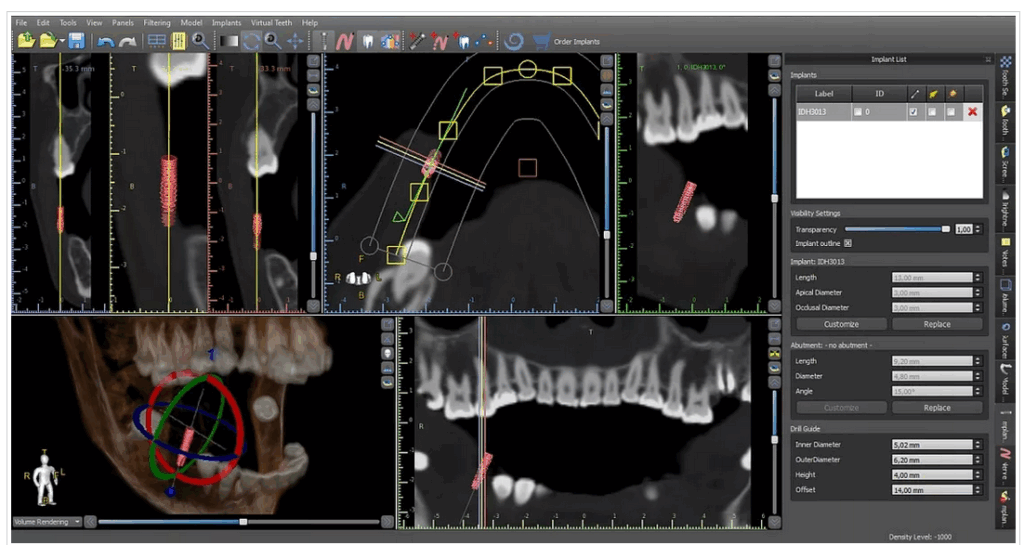Open the Volume Rendering dropdown

click(x=46, y=521)
